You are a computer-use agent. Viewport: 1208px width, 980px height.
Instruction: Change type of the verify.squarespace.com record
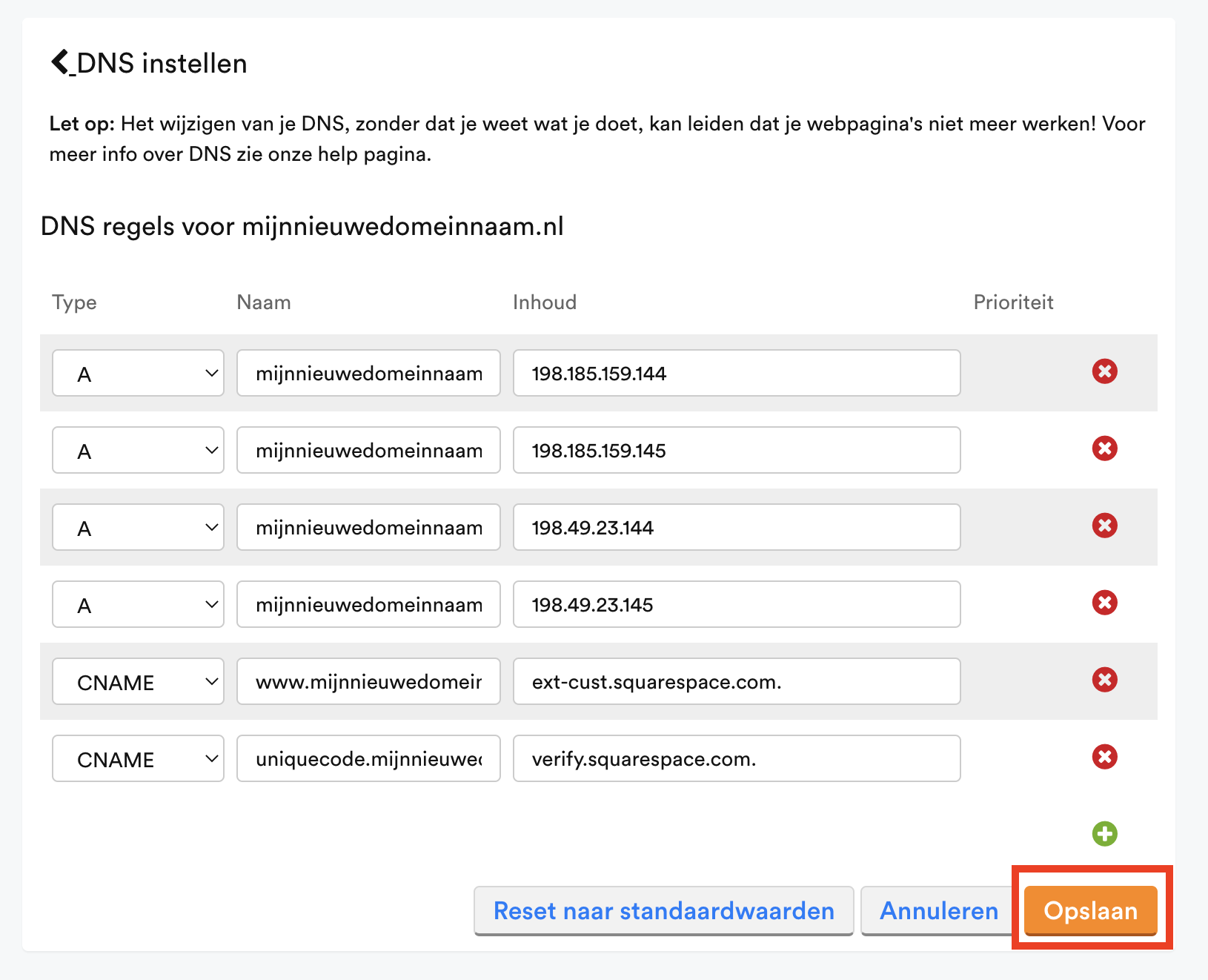coord(138,758)
